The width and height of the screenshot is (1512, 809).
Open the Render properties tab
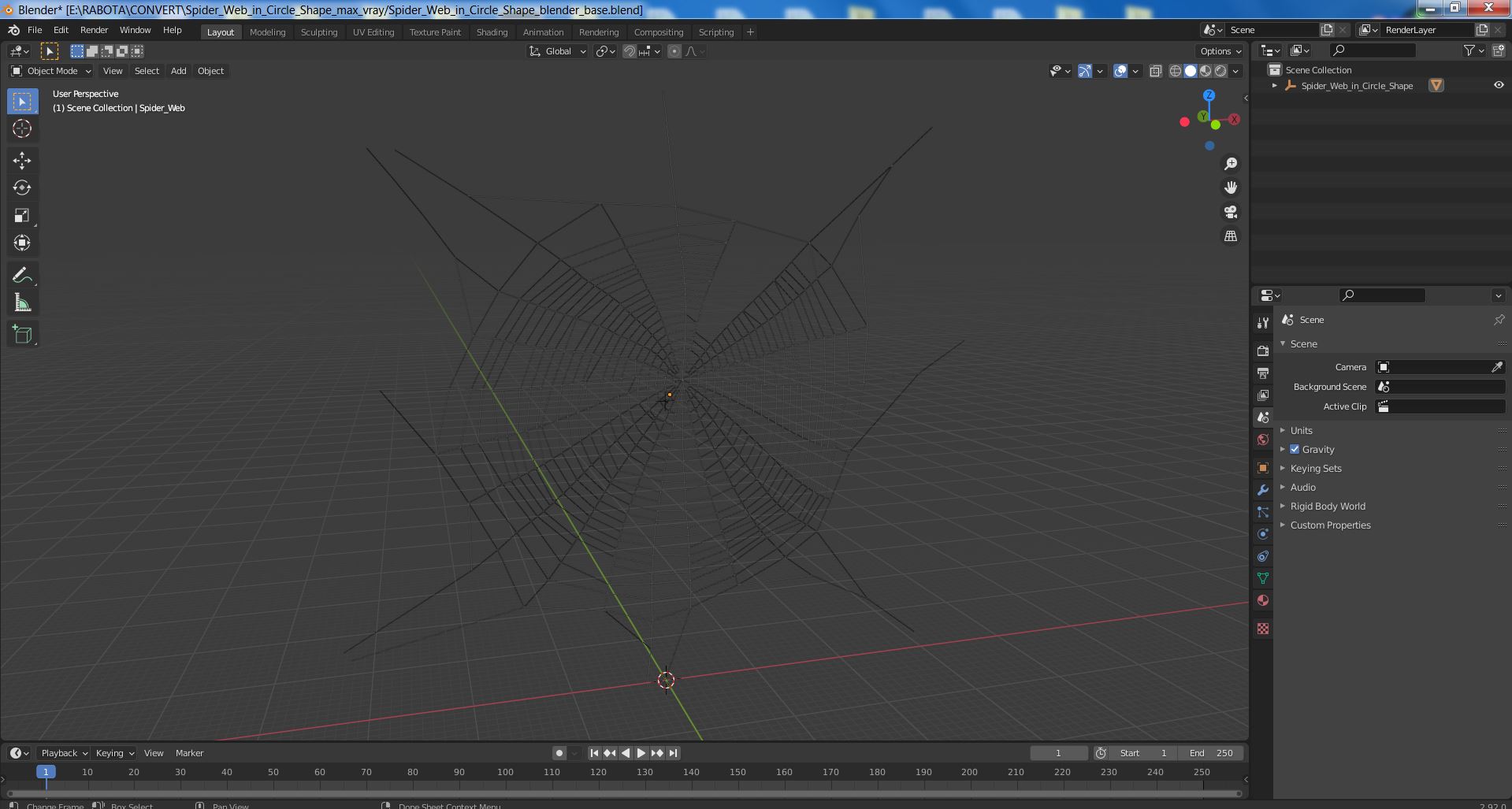coord(1263,351)
